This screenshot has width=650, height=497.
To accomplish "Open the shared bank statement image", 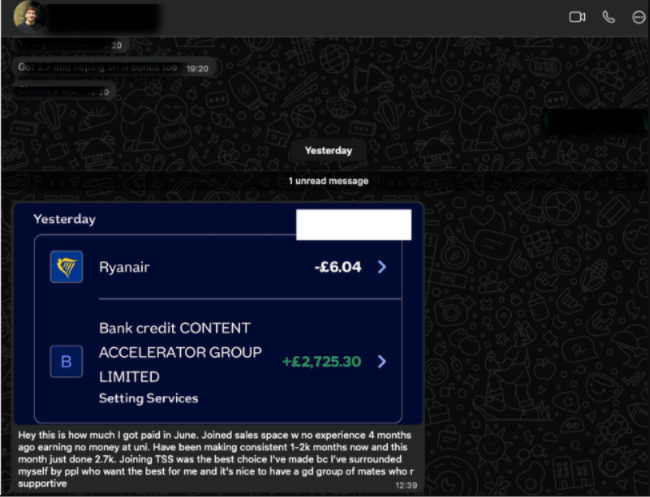I will (218, 313).
